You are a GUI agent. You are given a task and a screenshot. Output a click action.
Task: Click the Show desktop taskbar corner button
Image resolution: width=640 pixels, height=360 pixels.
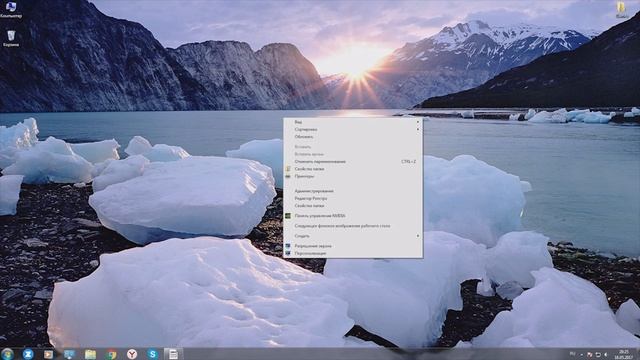coord(637,354)
